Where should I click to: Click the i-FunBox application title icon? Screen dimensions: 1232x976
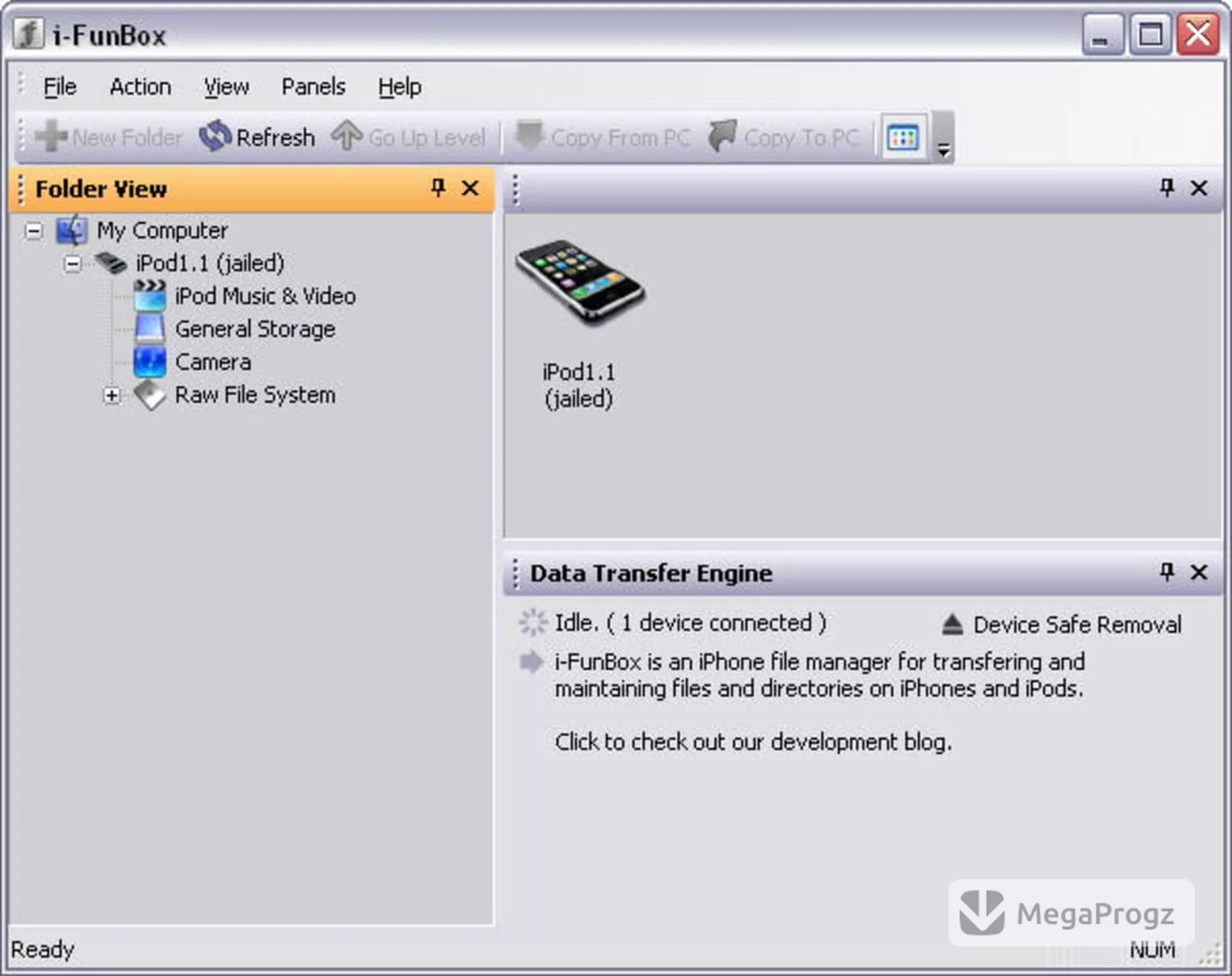[x=28, y=33]
